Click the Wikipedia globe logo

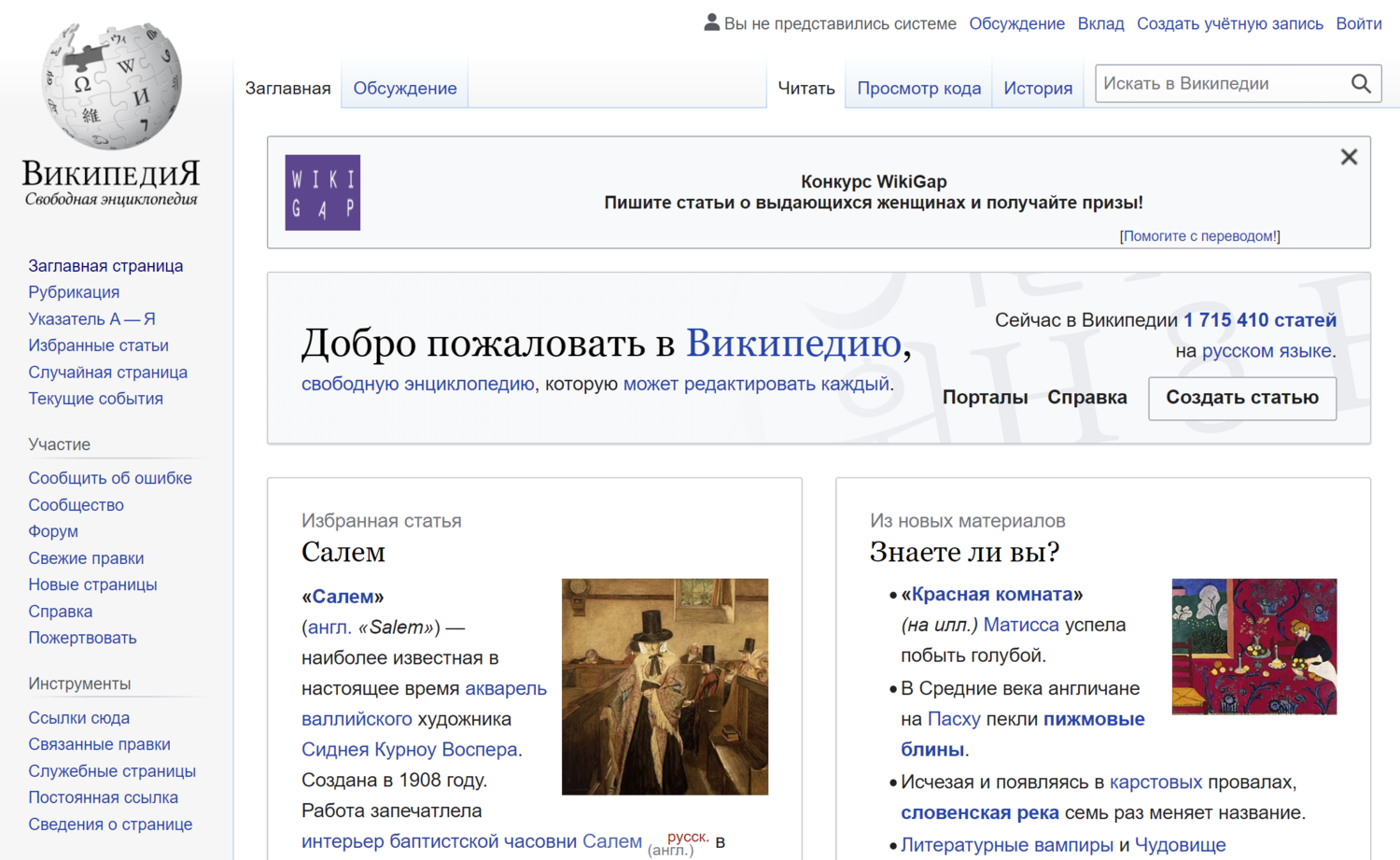(x=111, y=86)
